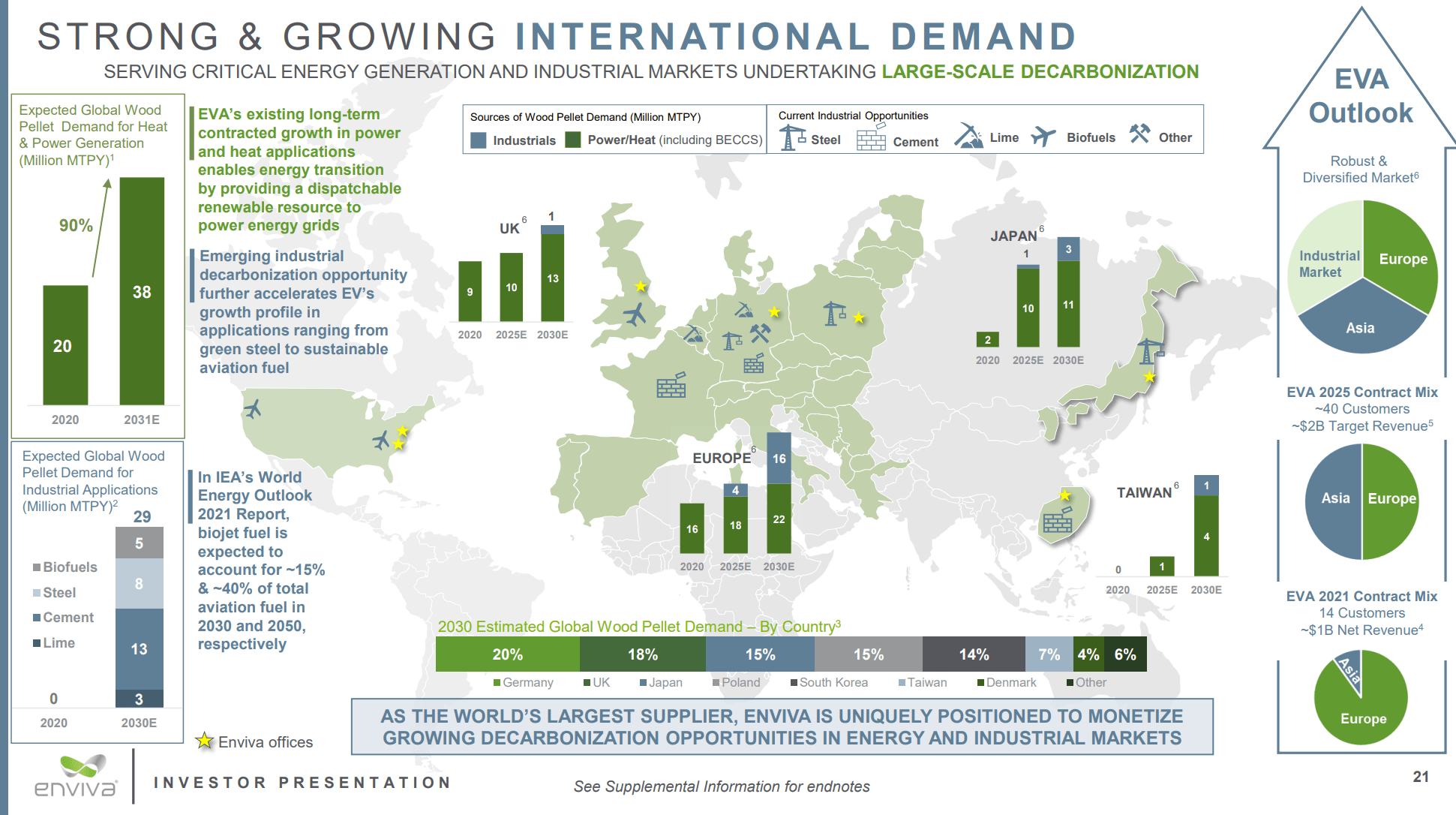Click the Cement brick wall legend icon

[x=871, y=140]
